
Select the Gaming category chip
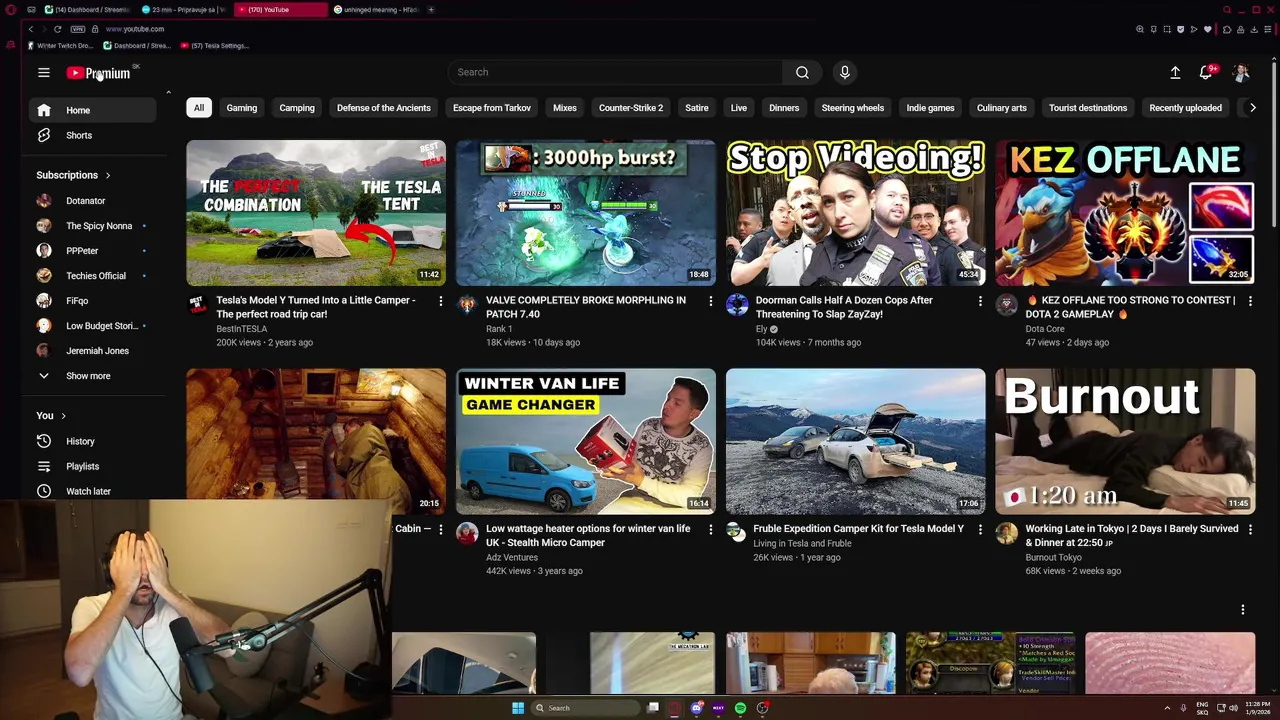tap(241, 108)
